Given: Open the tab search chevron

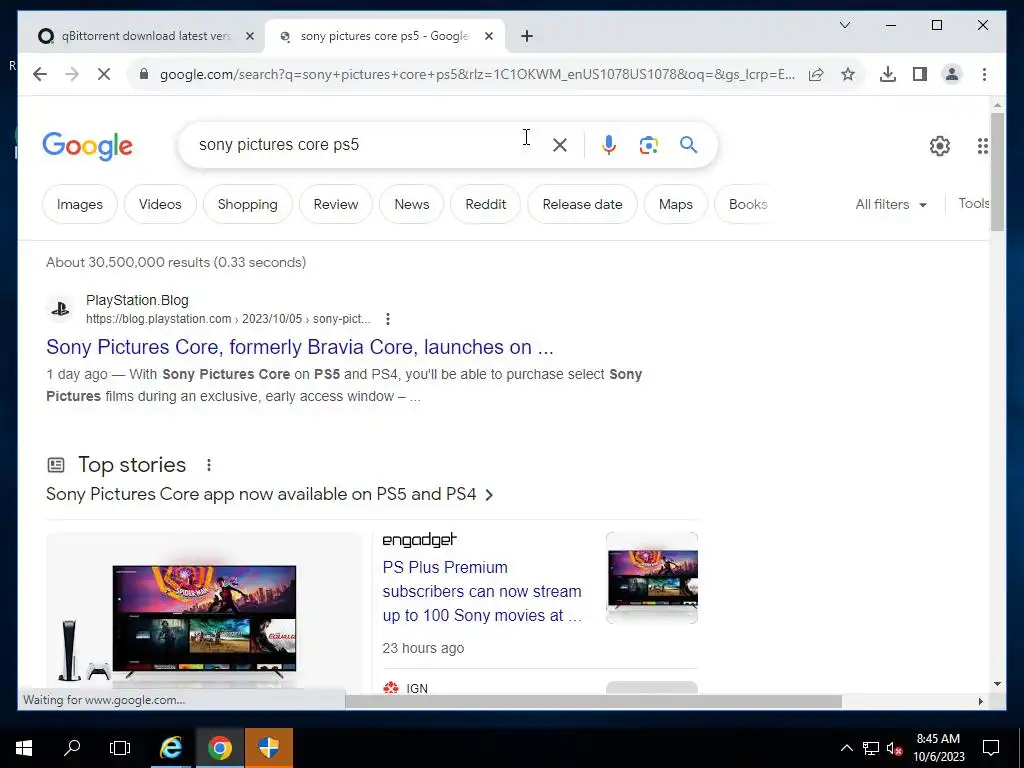Looking at the screenshot, I should coord(844,25).
